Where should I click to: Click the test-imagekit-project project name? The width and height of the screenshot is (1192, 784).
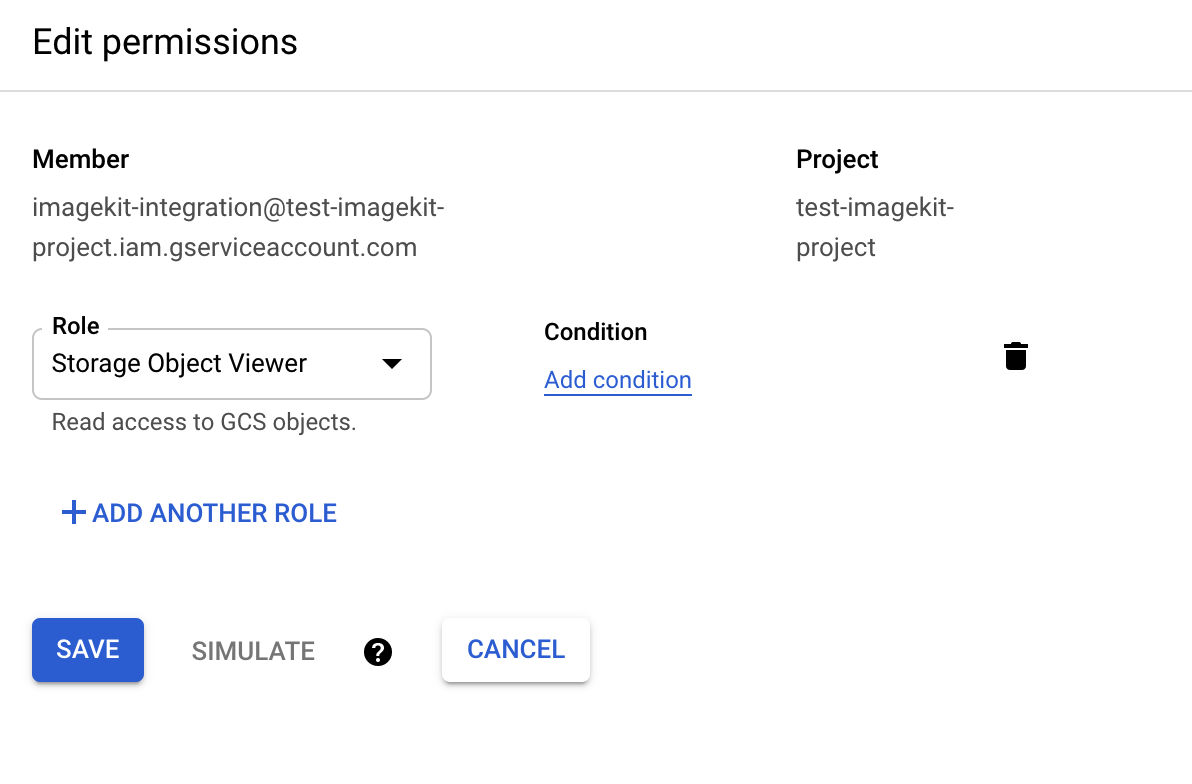[x=874, y=227]
